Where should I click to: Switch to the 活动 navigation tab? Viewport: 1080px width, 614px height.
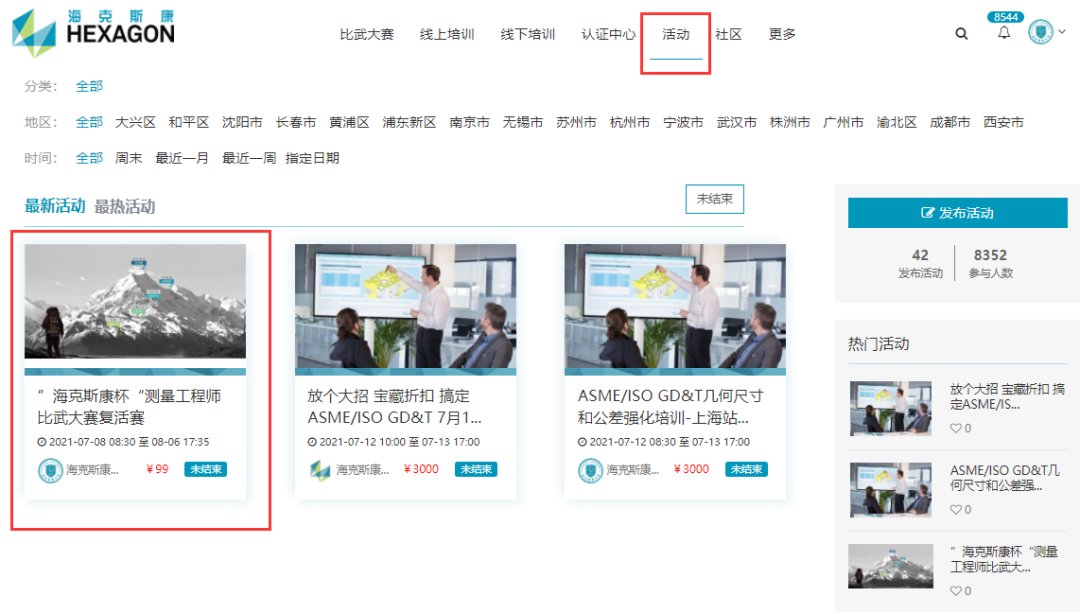point(675,33)
